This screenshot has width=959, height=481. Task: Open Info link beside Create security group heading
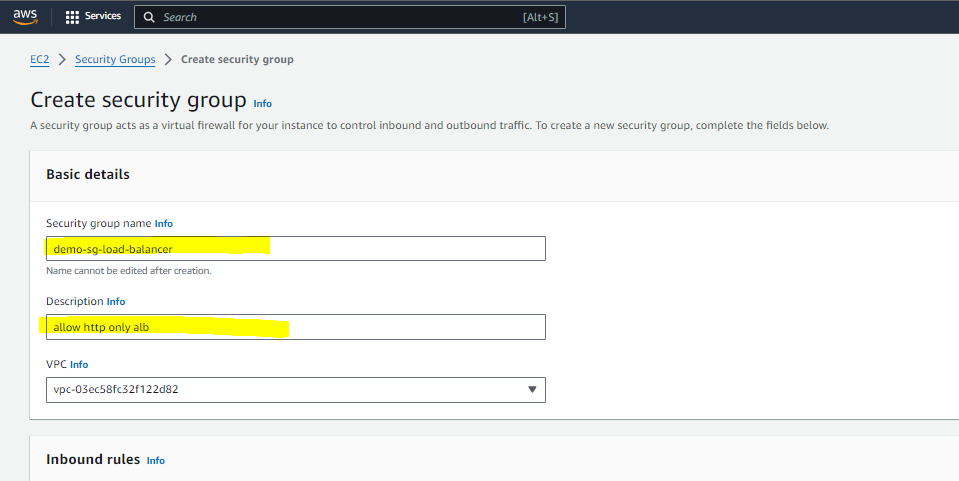pyautogui.click(x=262, y=103)
